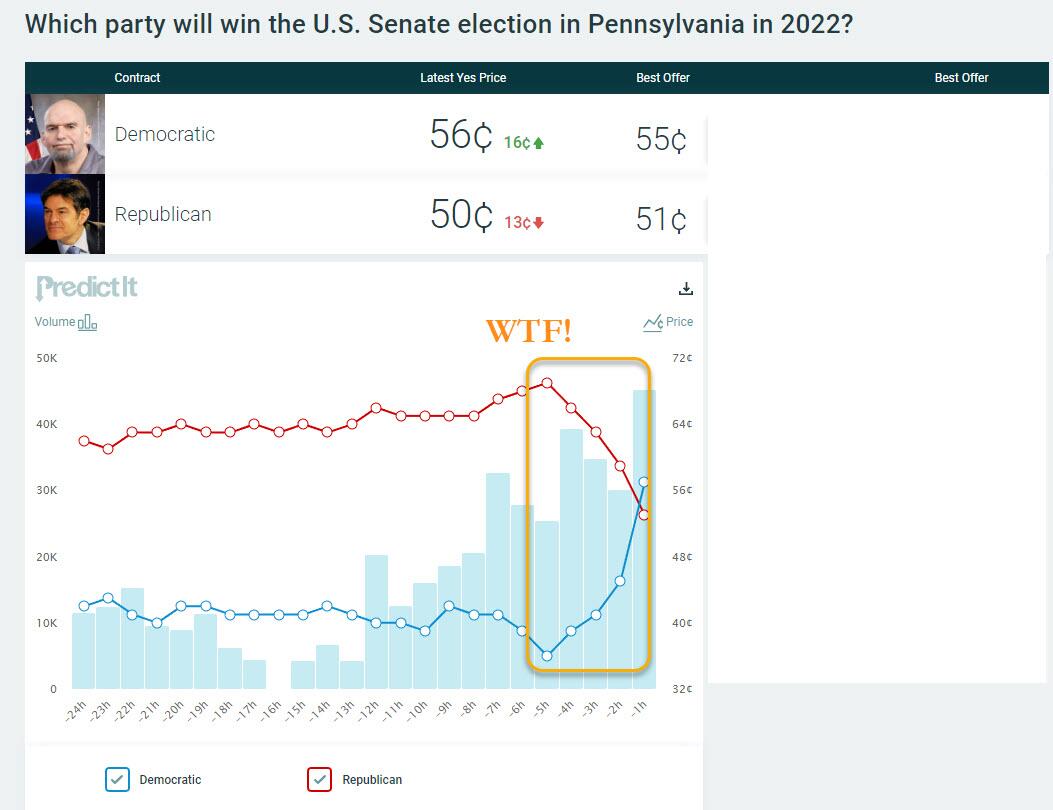Click the PredictIt logo
This screenshot has width=1053, height=810.
87,288
